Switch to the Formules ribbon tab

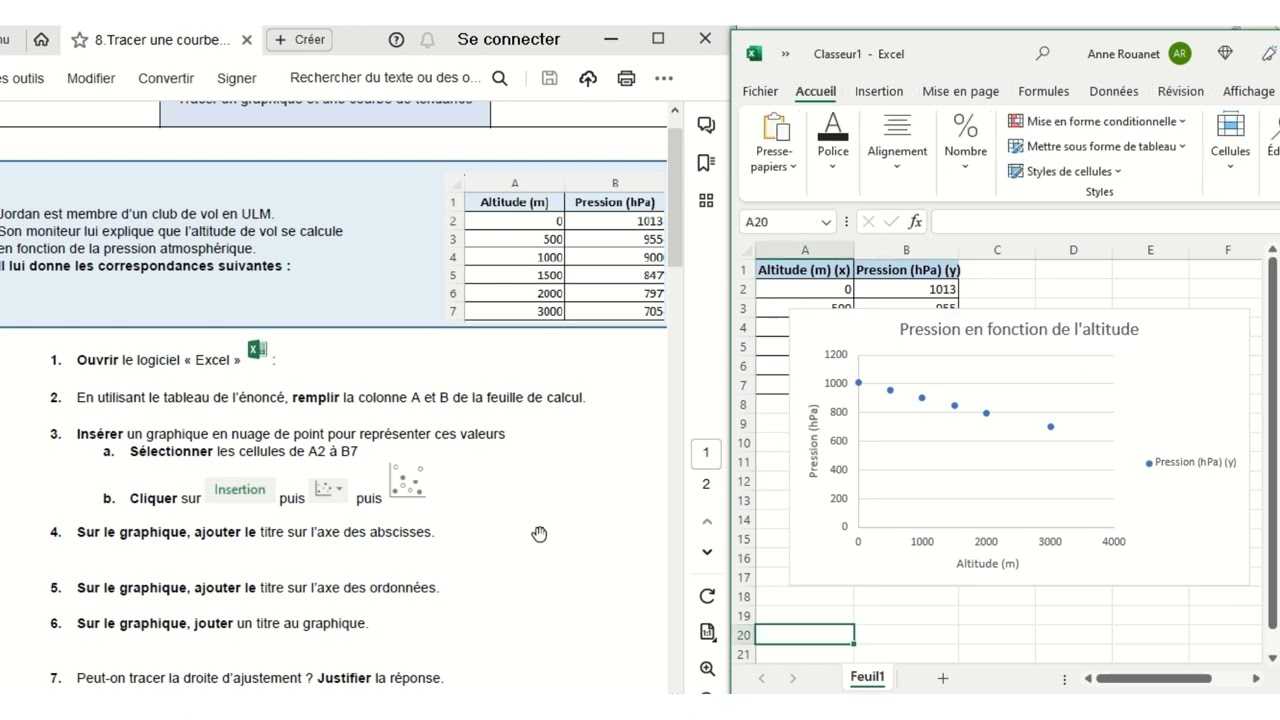click(1043, 91)
